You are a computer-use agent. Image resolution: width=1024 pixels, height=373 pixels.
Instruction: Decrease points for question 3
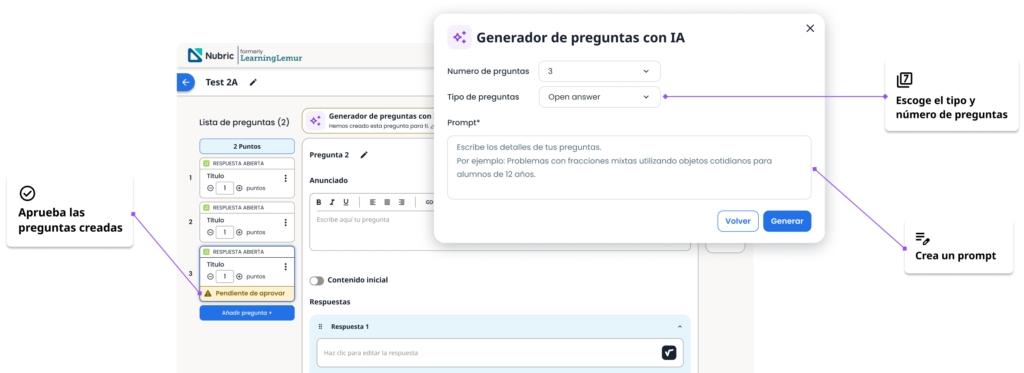coord(210,276)
